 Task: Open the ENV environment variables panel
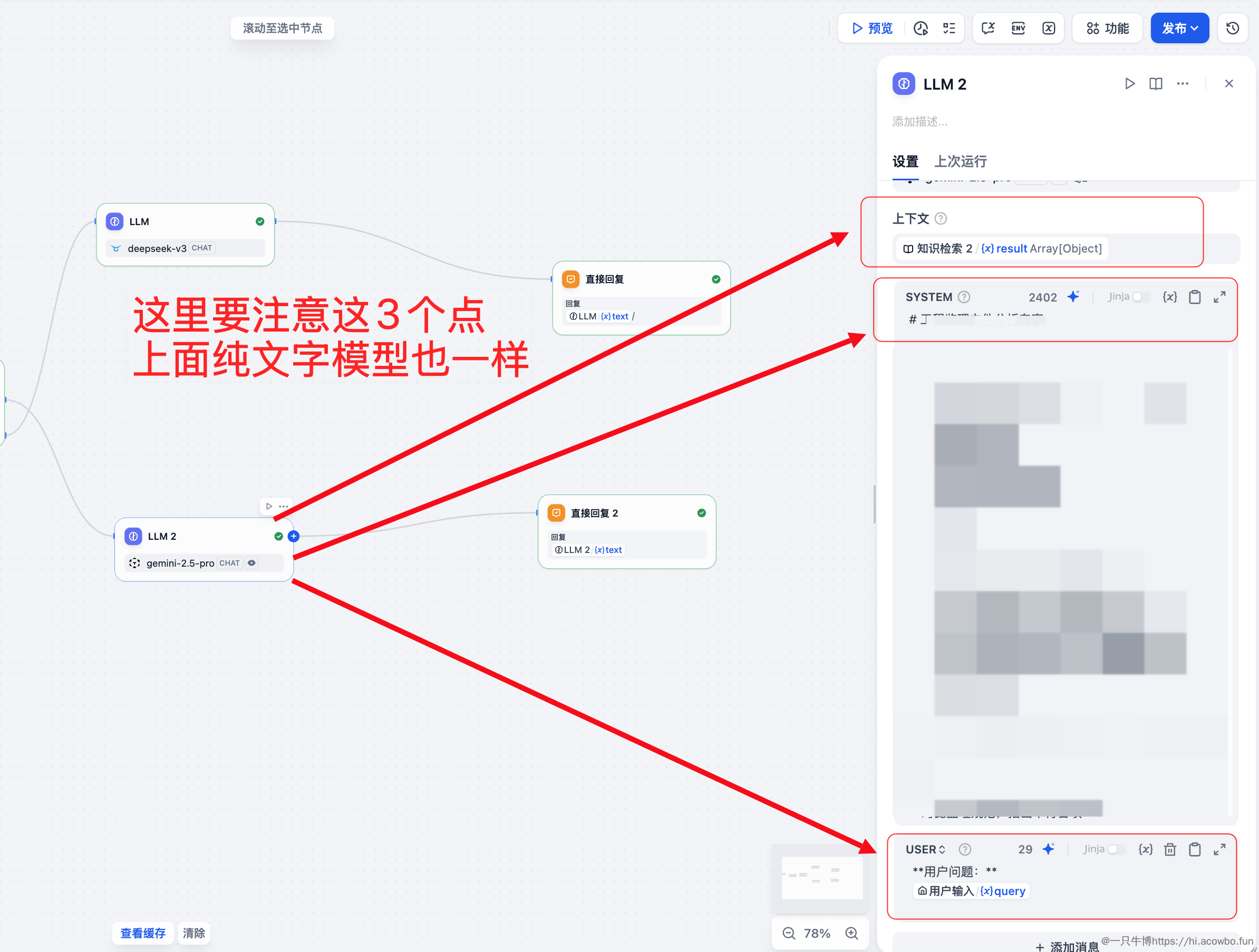[x=1018, y=27]
